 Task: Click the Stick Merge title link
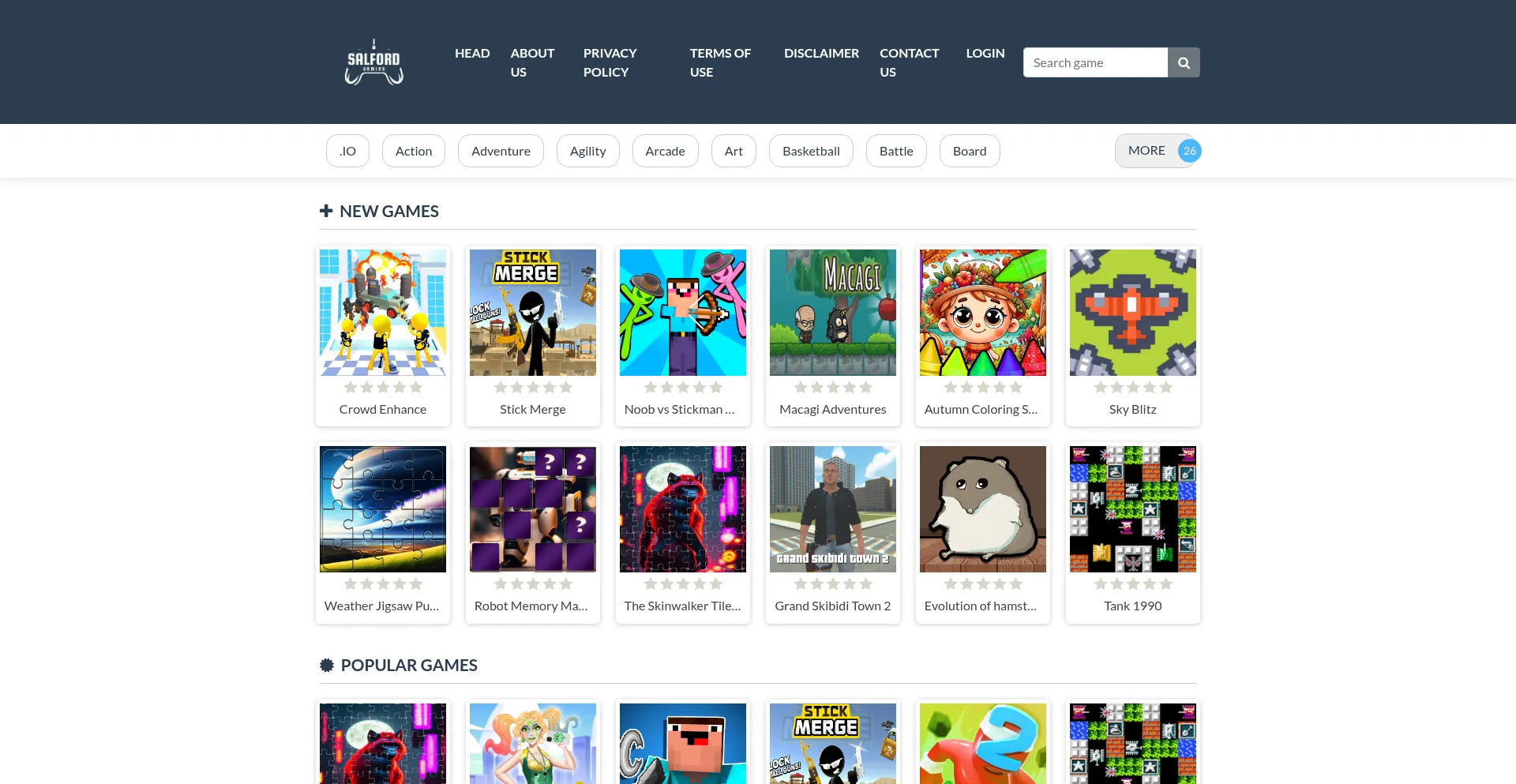(x=533, y=409)
